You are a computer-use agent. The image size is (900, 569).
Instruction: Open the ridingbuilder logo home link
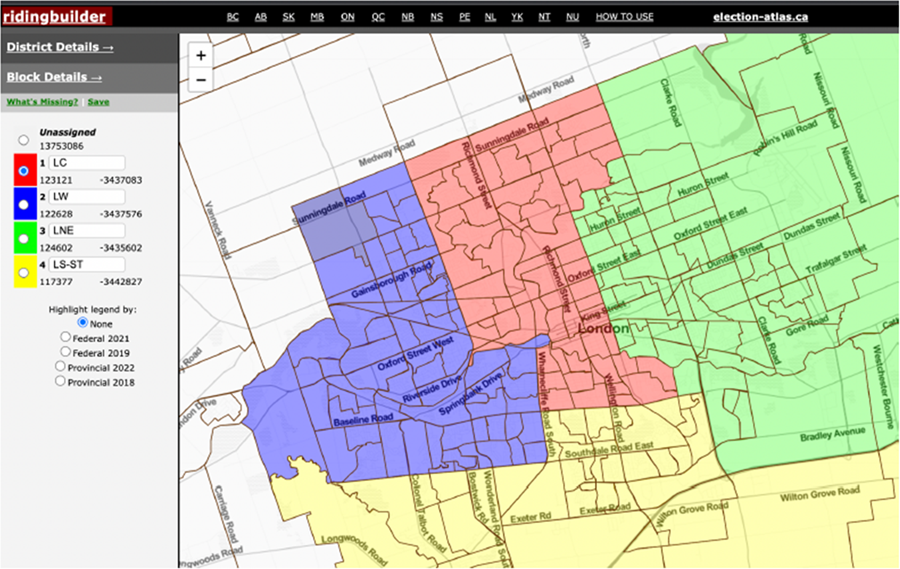click(x=55, y=17)
